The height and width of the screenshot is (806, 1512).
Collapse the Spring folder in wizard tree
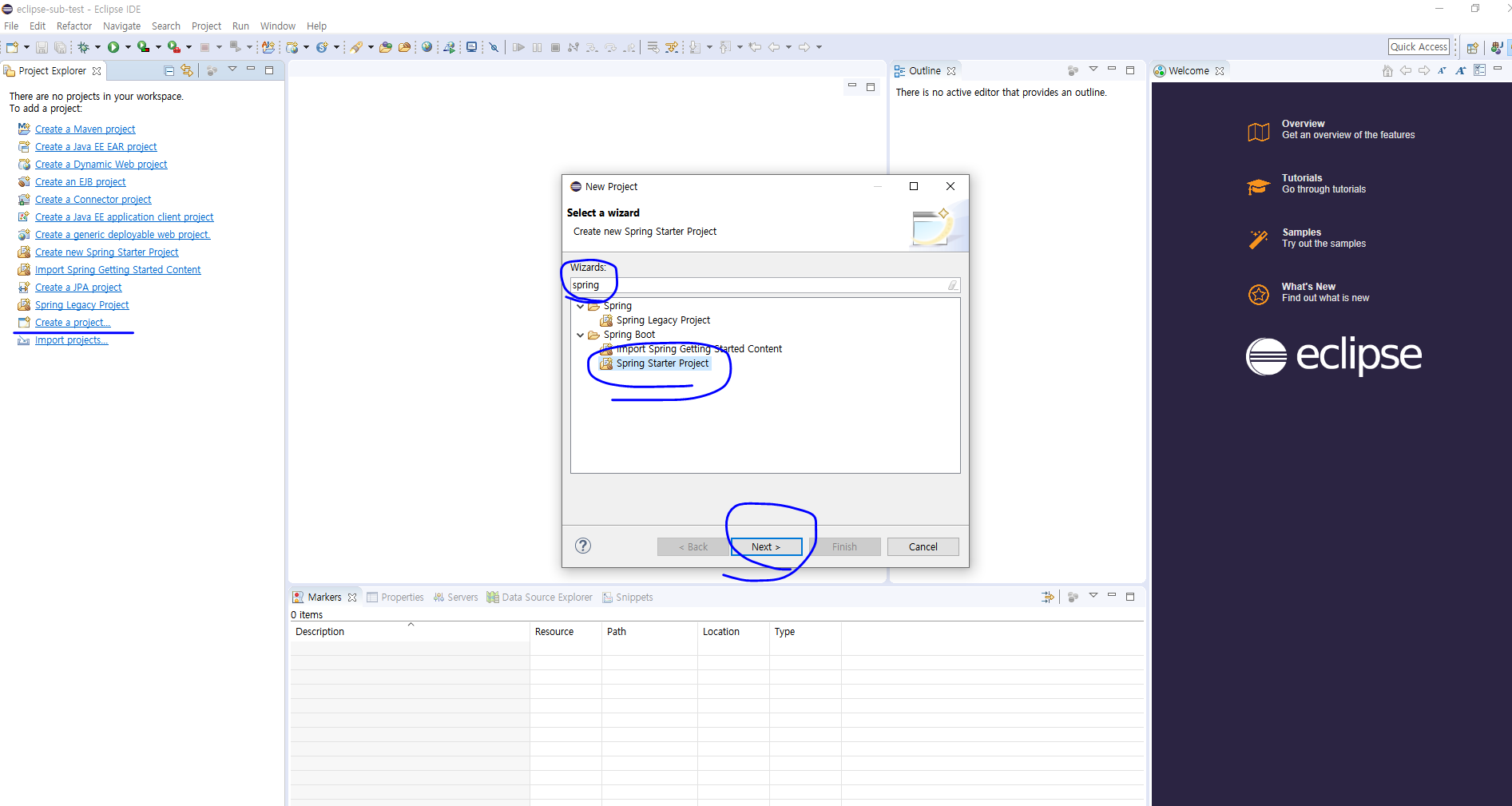581,306
